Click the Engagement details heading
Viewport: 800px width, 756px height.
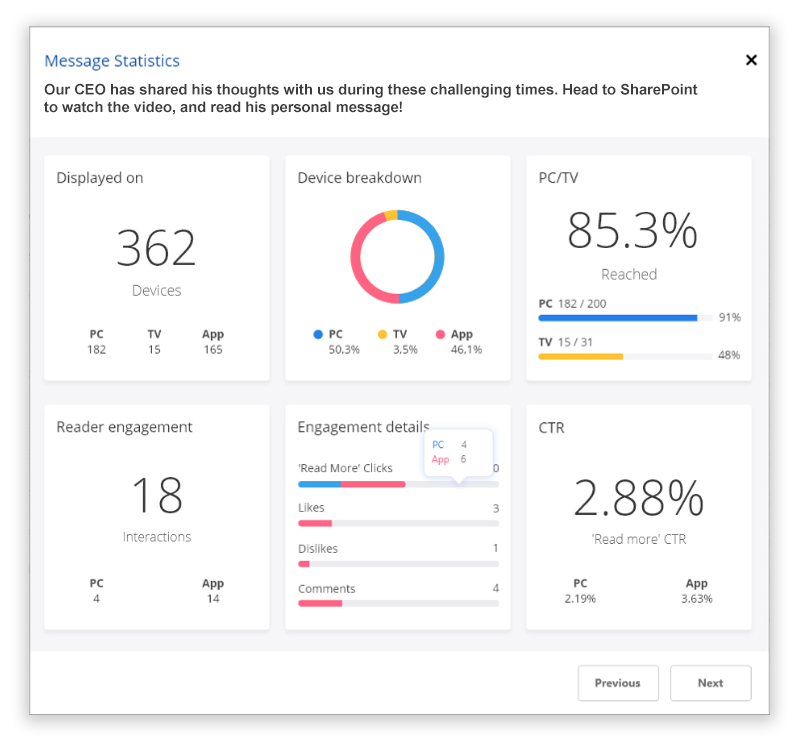pos(362,427)
